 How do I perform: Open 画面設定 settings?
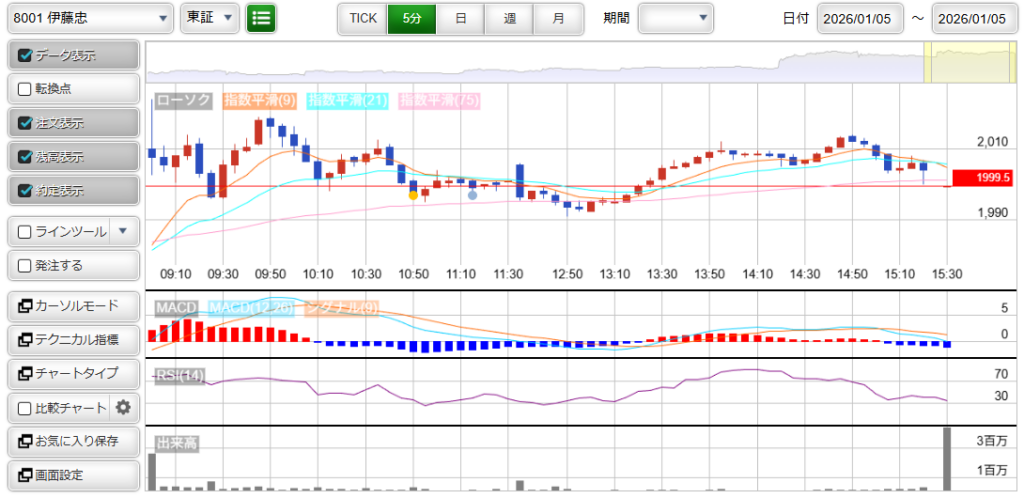72,475
